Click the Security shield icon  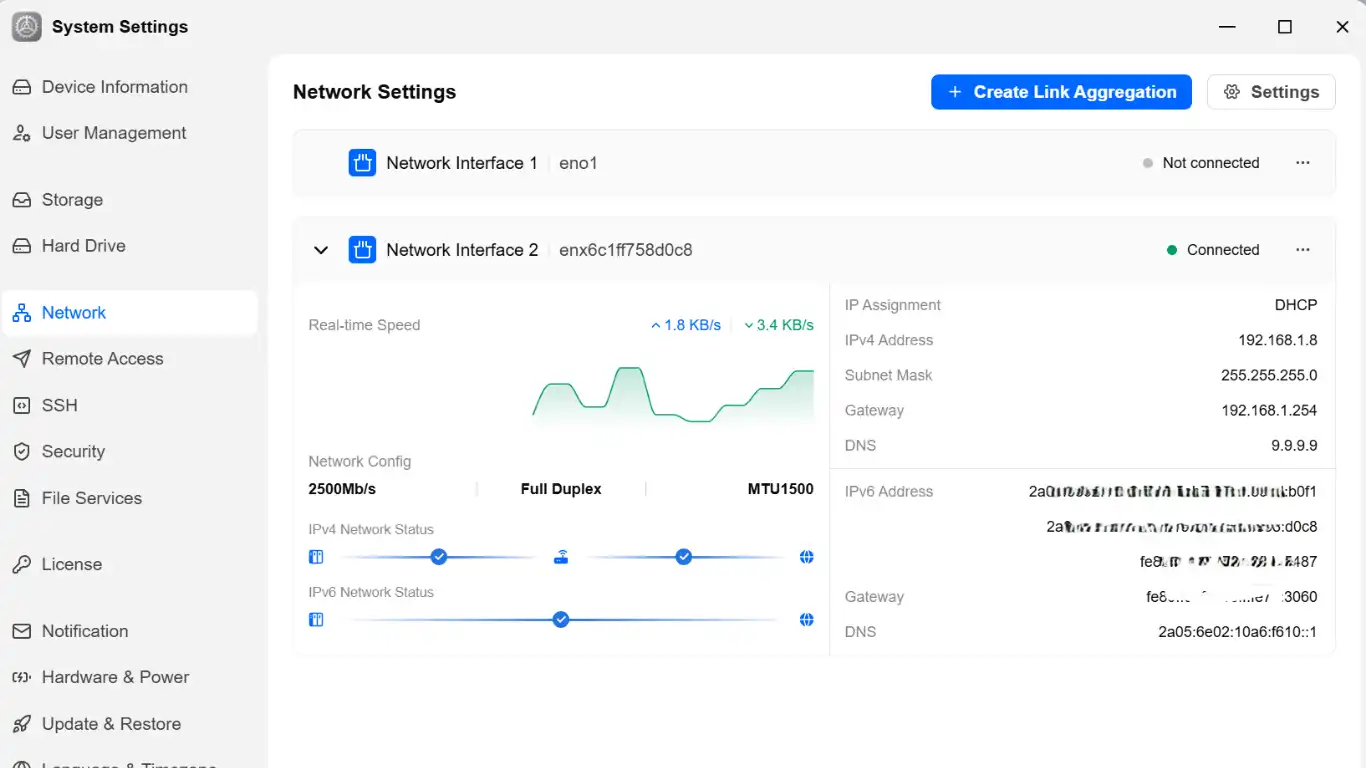point(21,452)
